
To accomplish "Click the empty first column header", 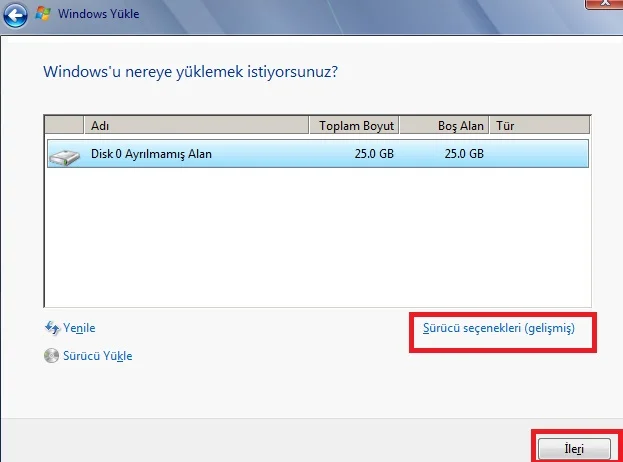I will click(x=65, y=126).
